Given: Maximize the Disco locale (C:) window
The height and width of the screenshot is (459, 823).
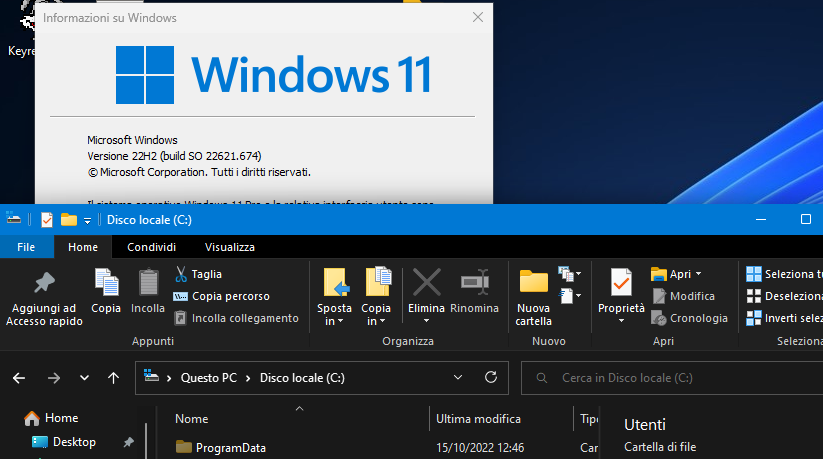Looking at the screenshot, I should tap(806, 220).
